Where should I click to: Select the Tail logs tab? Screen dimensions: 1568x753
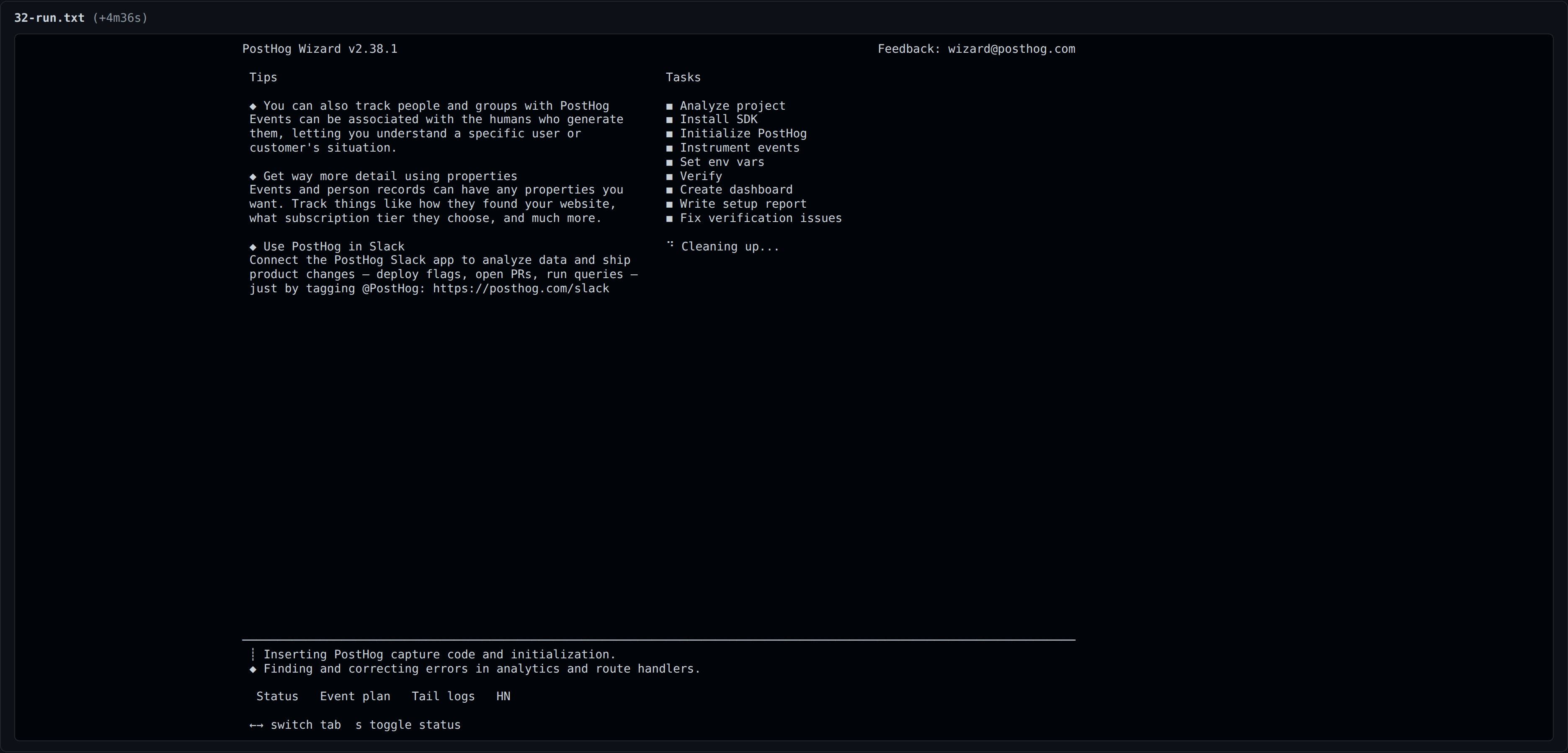[x=443, y=696]
